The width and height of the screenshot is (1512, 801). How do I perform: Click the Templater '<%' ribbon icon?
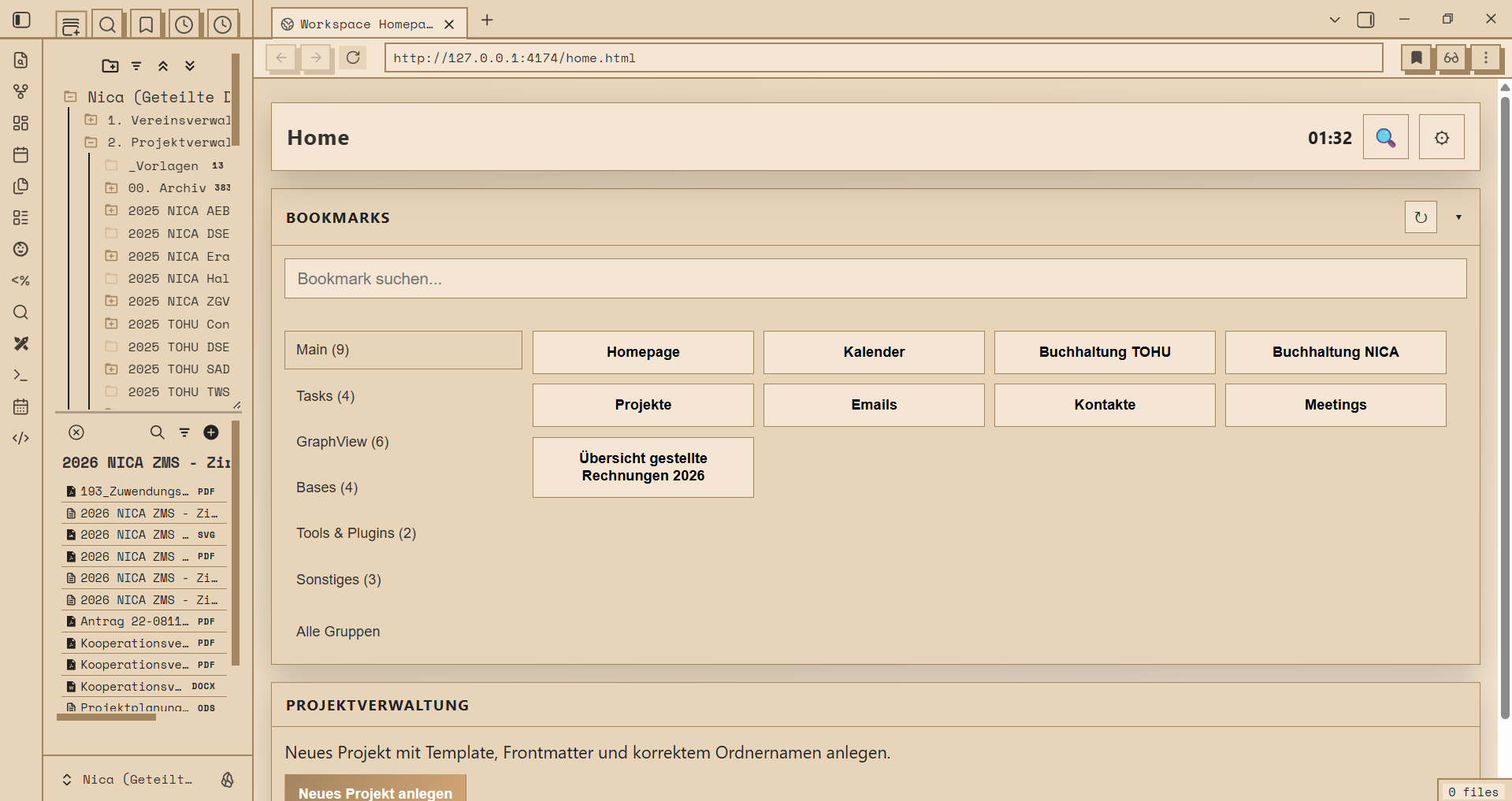coord(21,280)
